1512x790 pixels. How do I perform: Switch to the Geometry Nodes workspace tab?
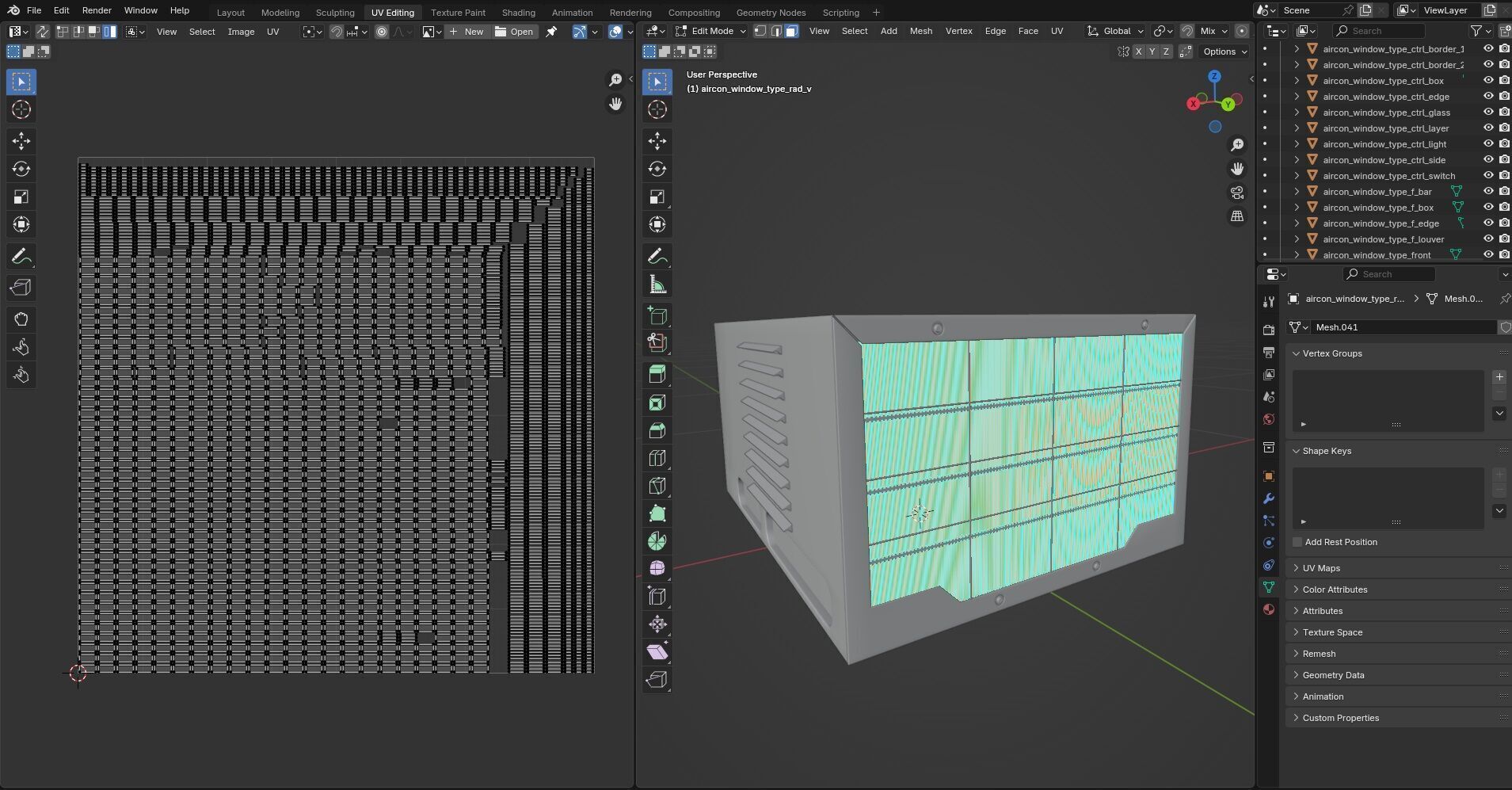(771, 12)
